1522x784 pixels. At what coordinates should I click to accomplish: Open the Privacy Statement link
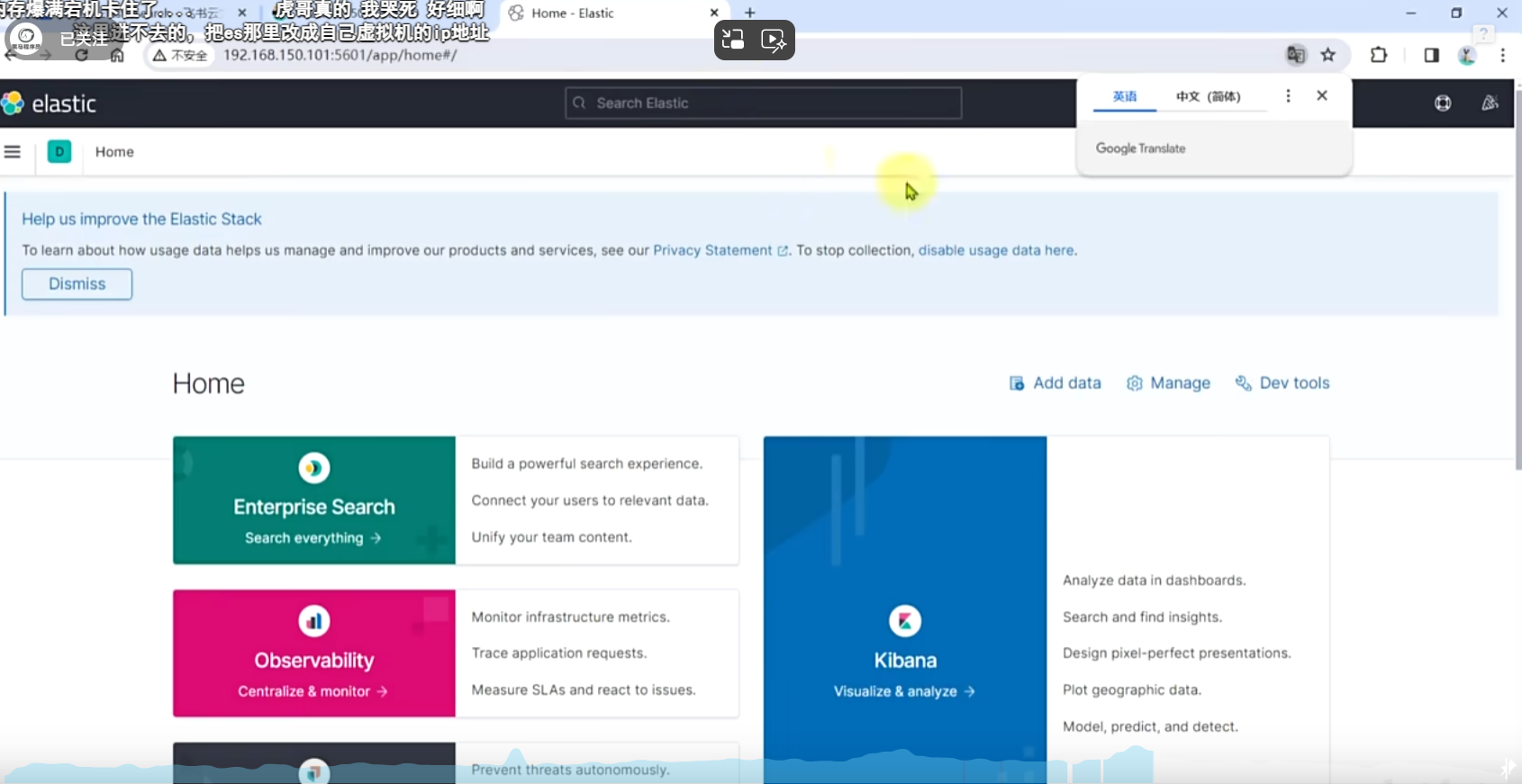coord(720,250)
